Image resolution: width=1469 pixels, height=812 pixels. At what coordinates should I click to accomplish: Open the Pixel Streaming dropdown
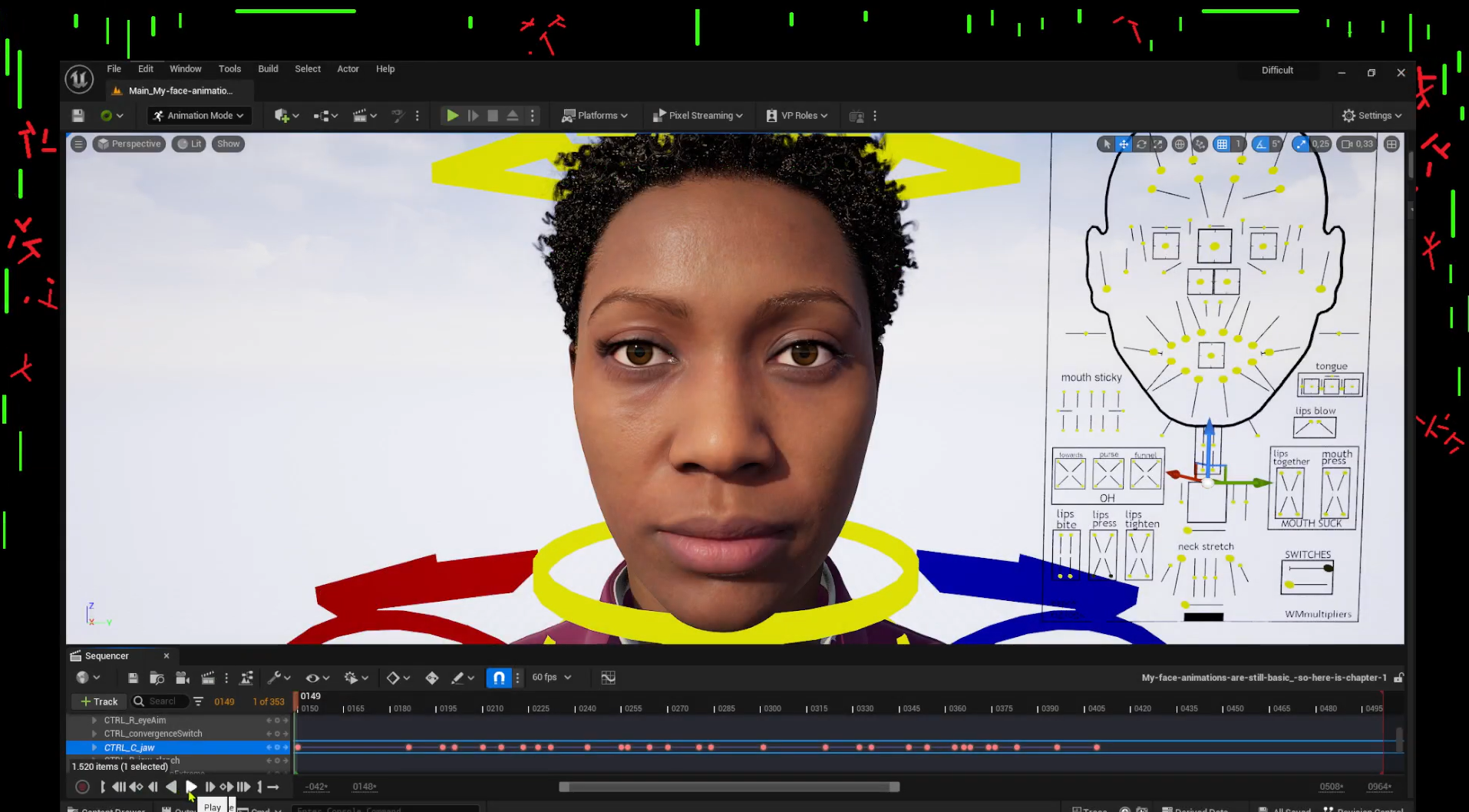[x=698, y=116]
